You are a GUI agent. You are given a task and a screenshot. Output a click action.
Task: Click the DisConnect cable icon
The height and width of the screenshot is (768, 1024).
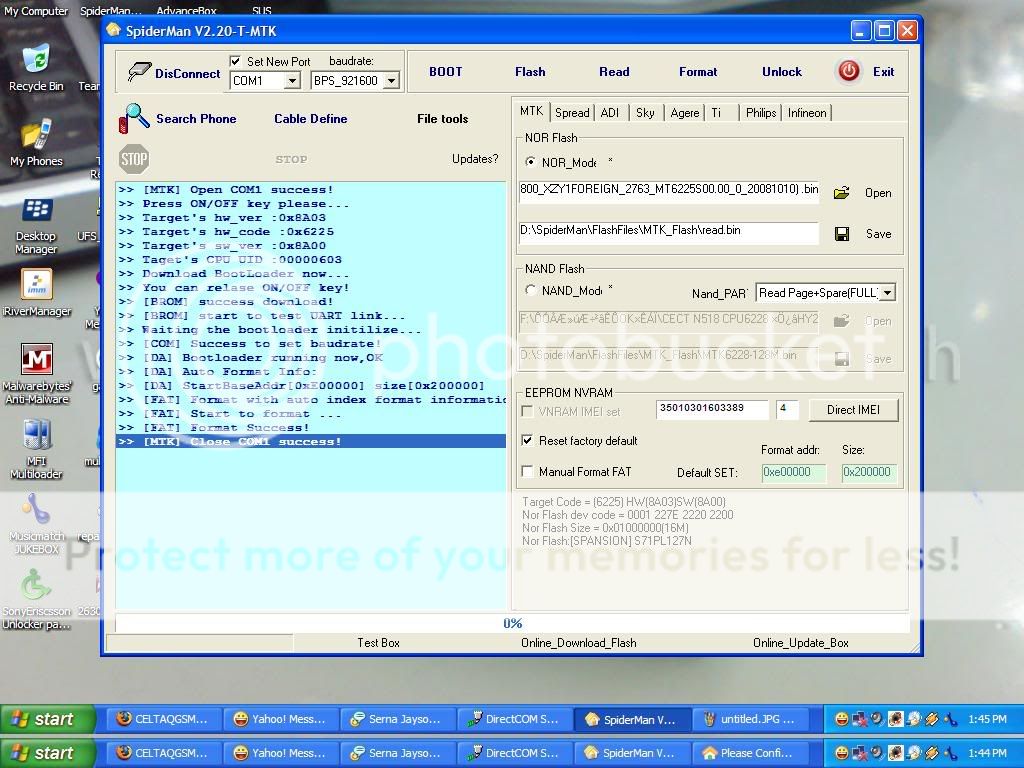coord(139,72)
